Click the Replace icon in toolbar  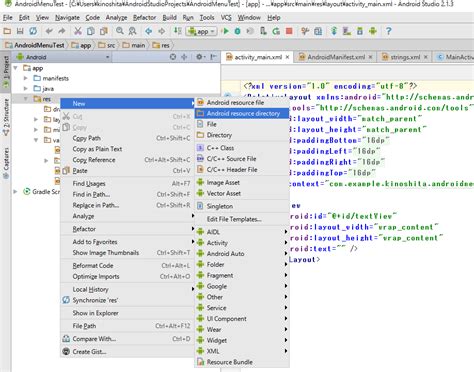[x=132, y=31]
